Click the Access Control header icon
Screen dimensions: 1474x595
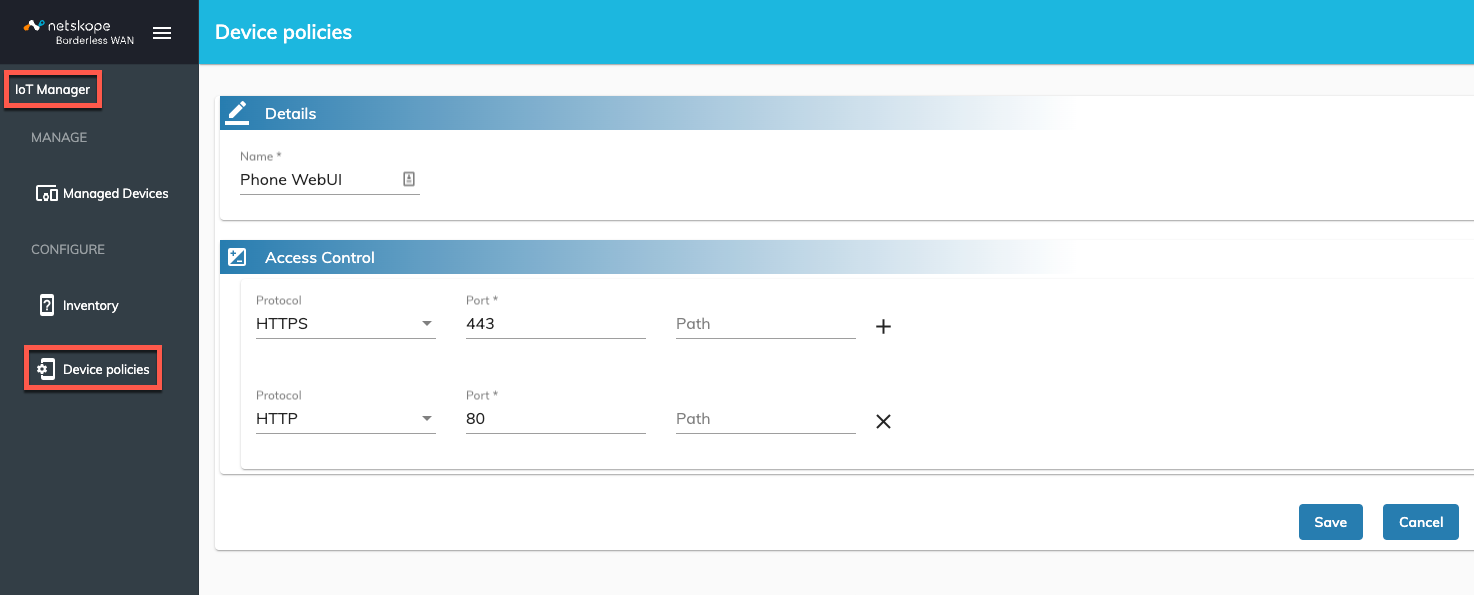(x=237, y=257)
